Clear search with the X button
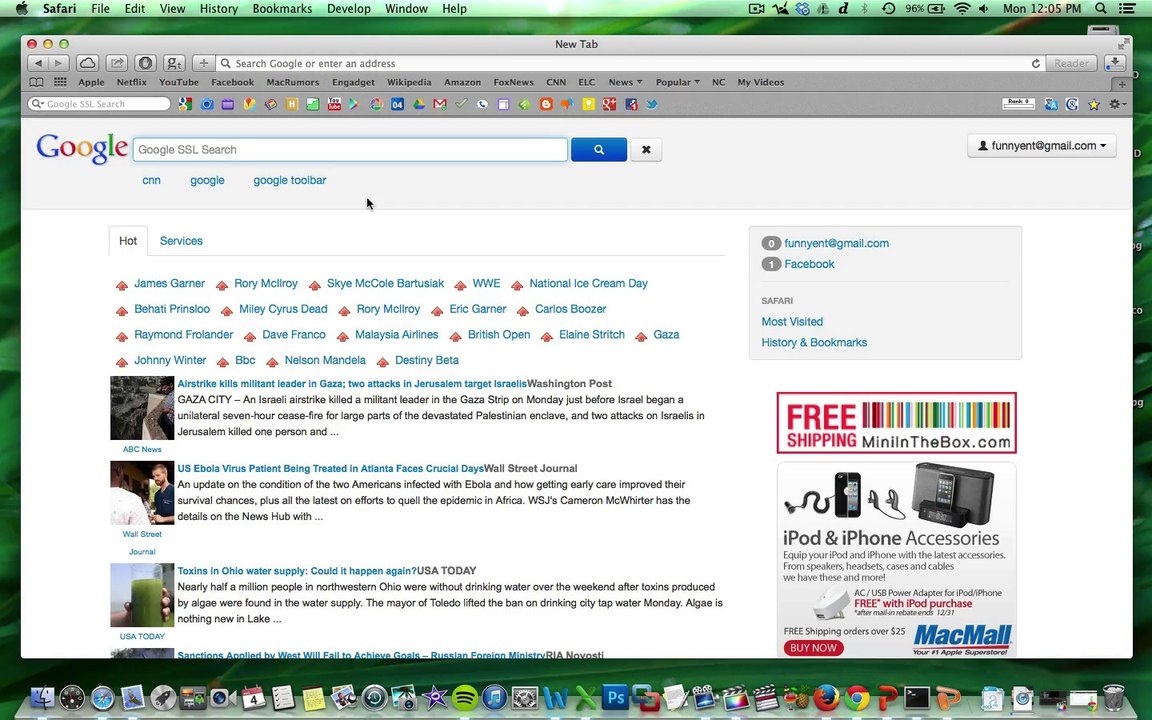Image resolution: width=1152 pixels, height=720 pixels. click(x=646, y=149)
